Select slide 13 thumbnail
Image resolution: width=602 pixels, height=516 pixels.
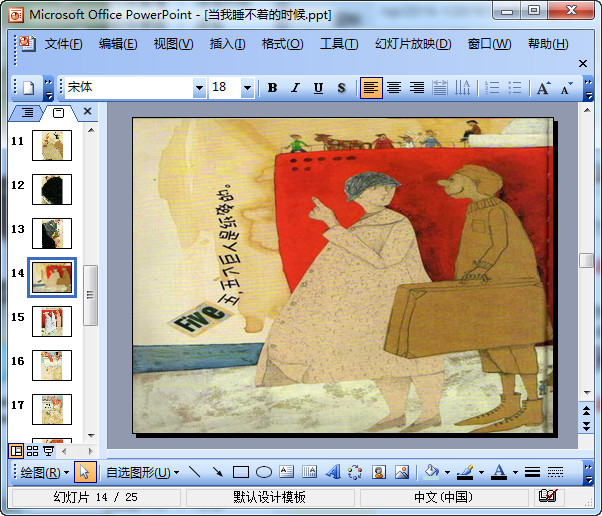pos(52,233)
